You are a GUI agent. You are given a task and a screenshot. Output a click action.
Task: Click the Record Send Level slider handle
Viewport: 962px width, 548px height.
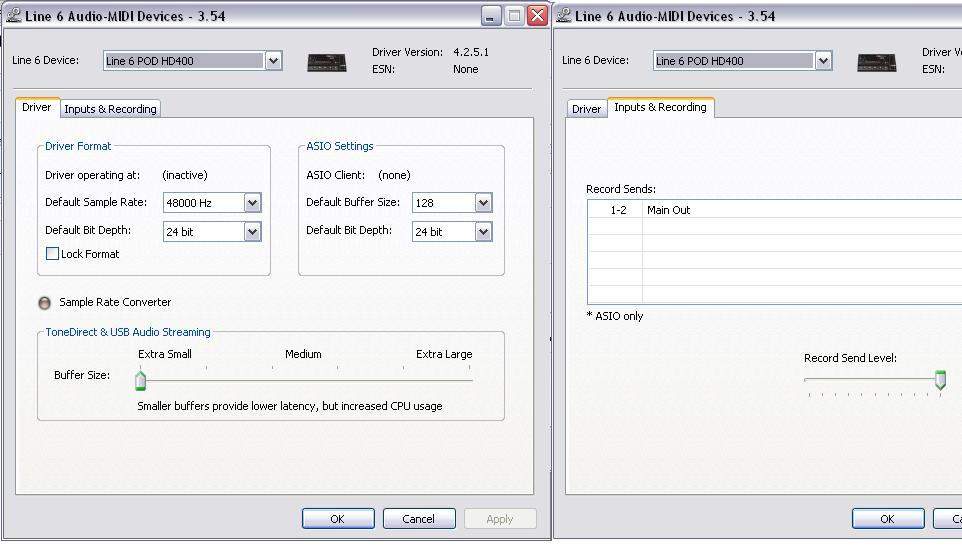[940, 380]
